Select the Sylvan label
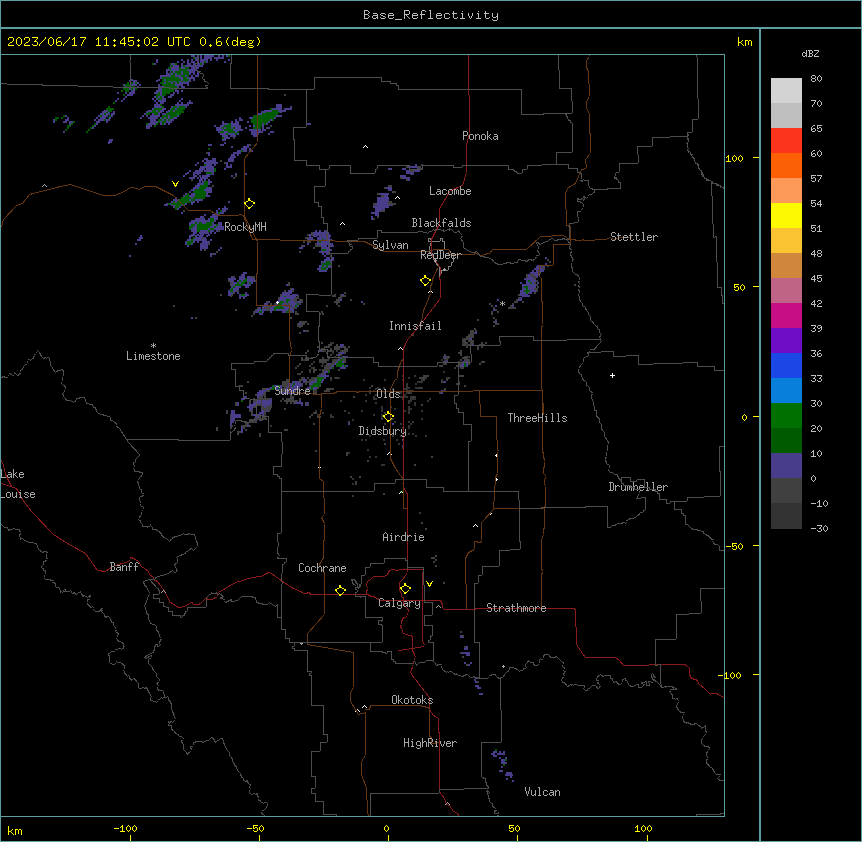862x842 pixels. click(x=390, y=245)
